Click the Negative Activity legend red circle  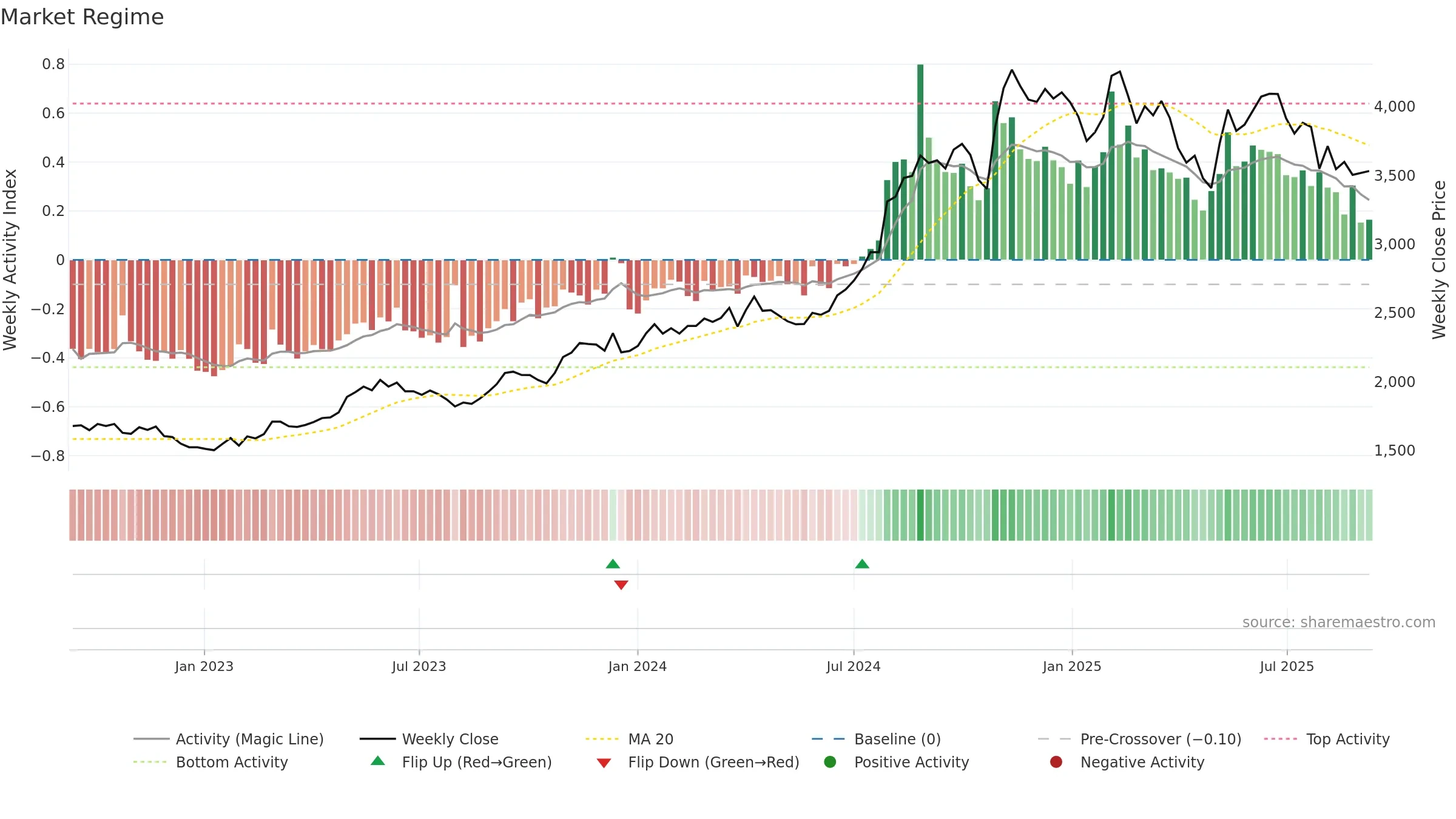point(1056,761)
